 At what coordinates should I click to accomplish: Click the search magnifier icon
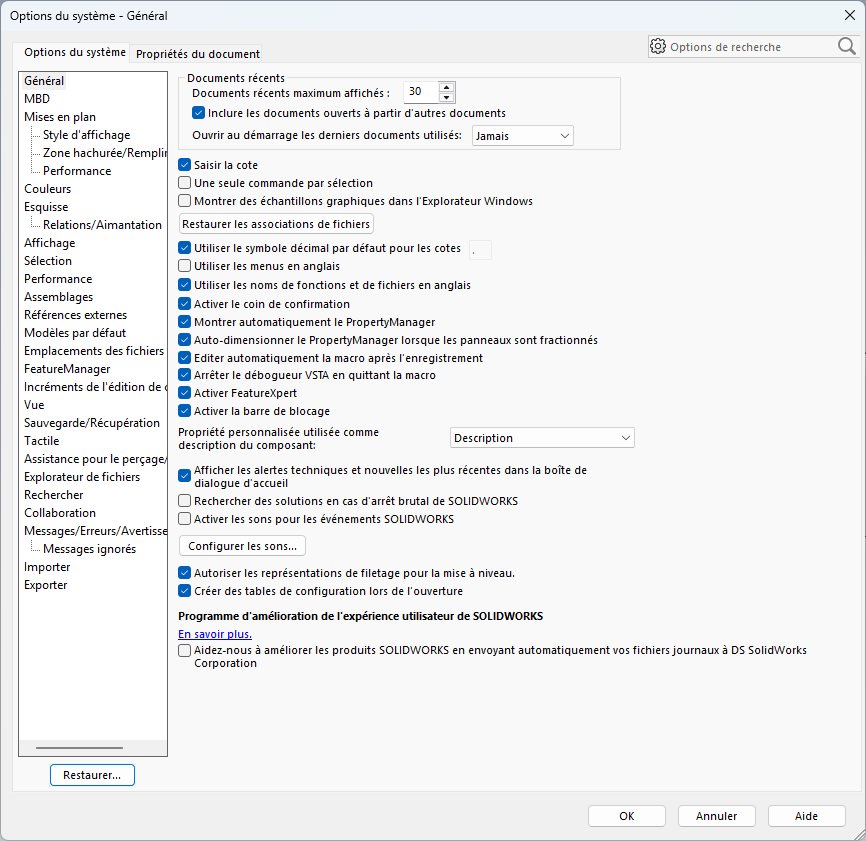[846, 46]
